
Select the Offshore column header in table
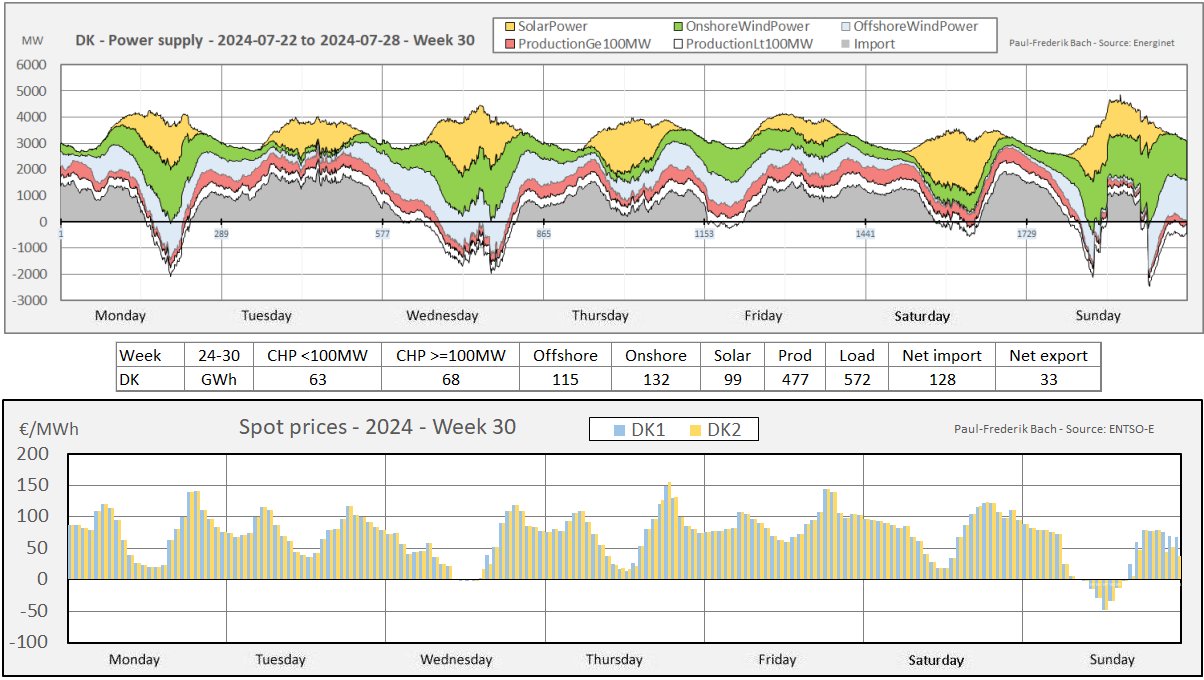pyautogui.click(x=565, y=355)
